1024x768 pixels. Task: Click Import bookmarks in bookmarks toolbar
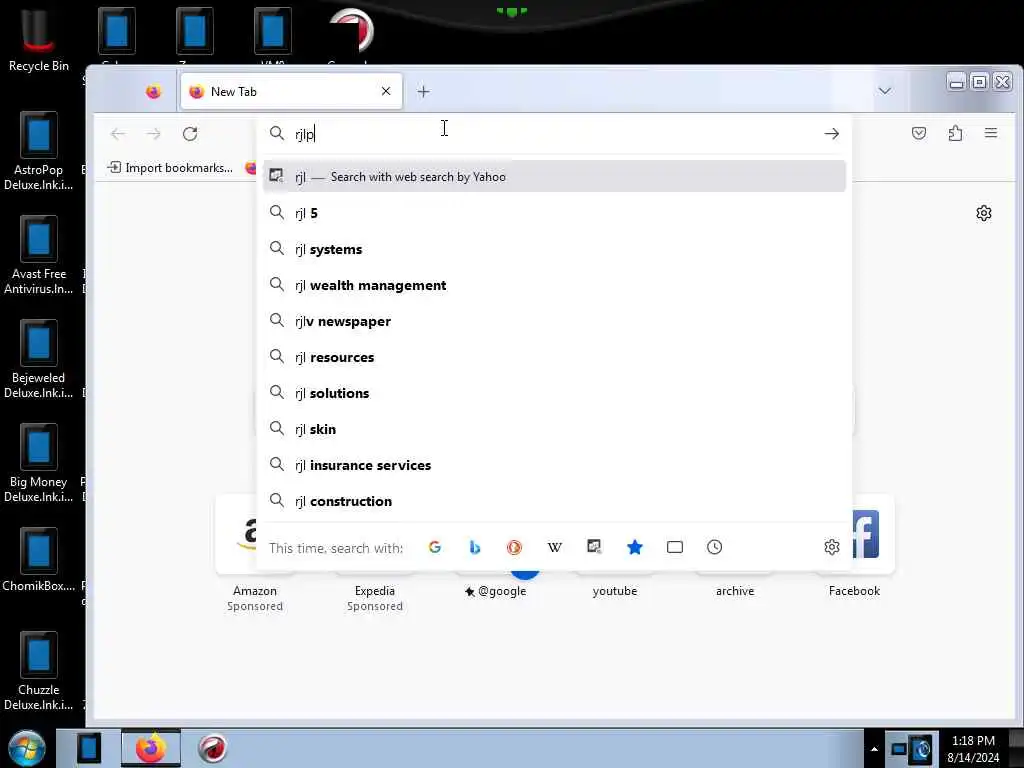click(x=170, y=168)
